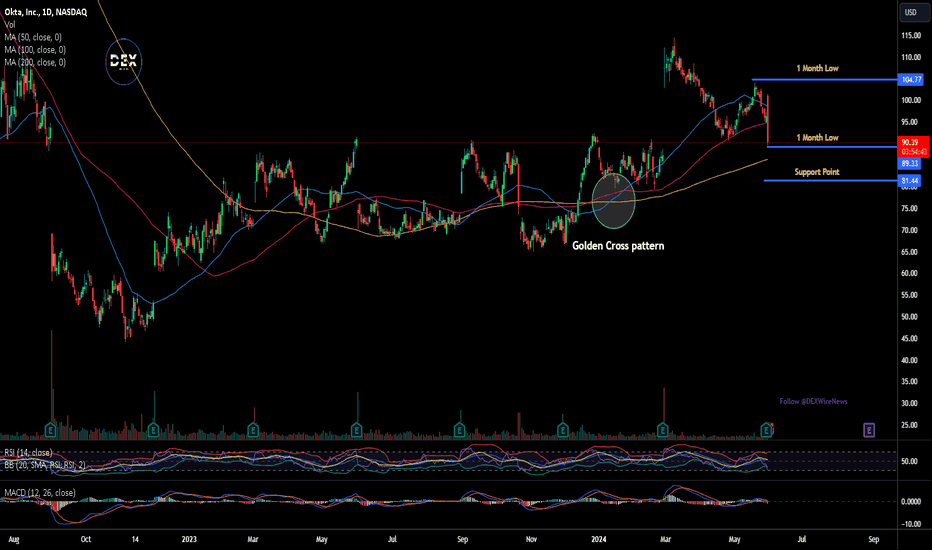Select the upper '1 Month Low' annotation

pyautogui.click(x=817, y=68)
